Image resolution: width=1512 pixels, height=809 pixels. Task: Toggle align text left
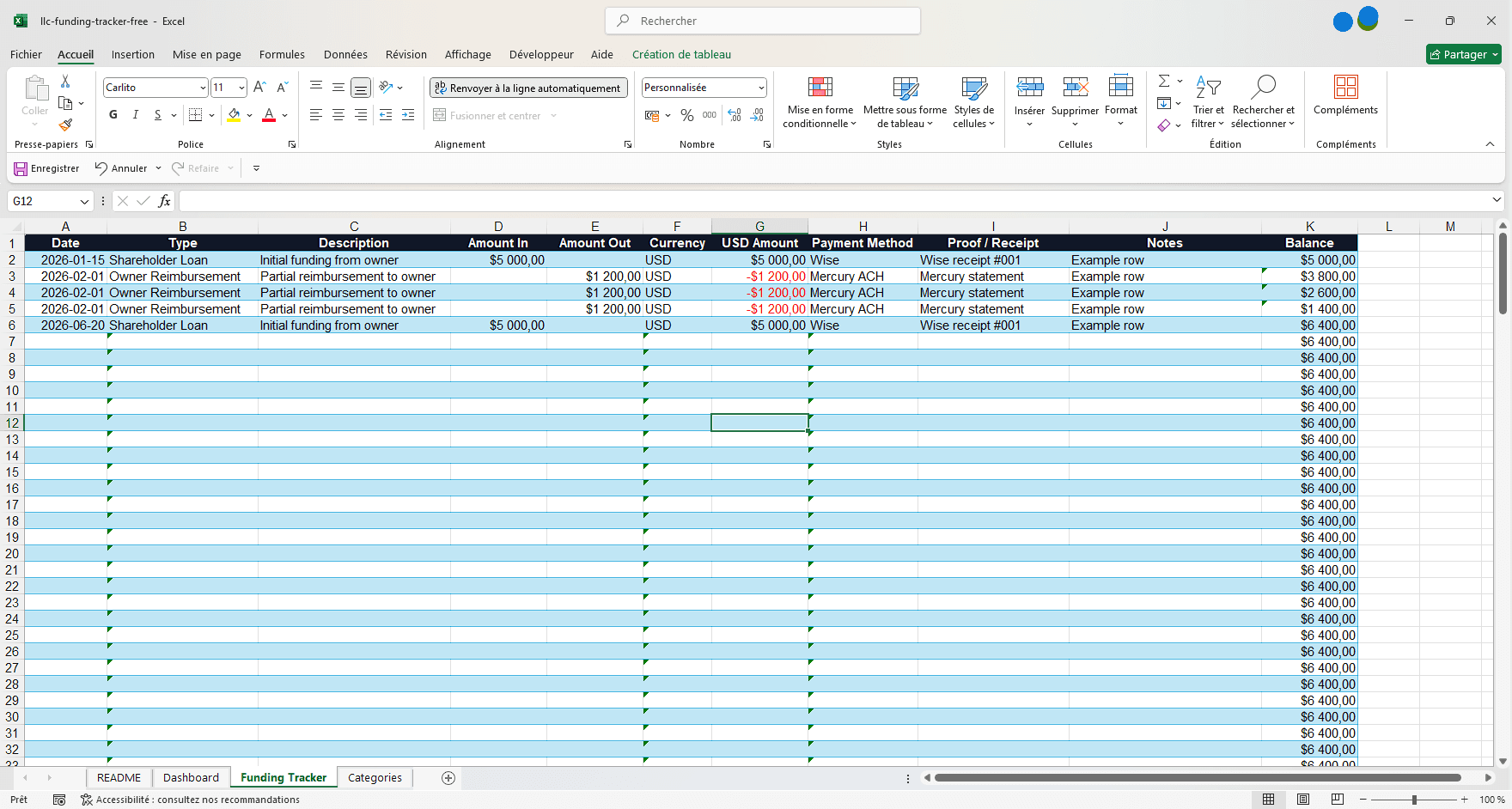[x=316, y=115]
